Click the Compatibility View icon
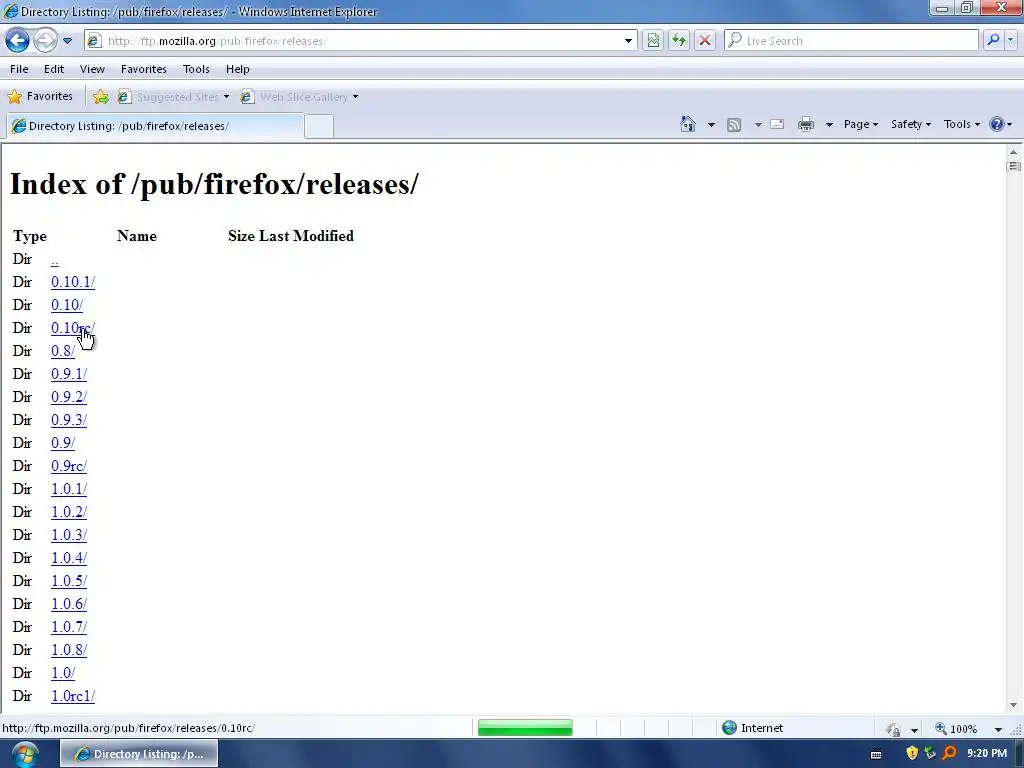Viewport: 1024px width, 768px height. point(653,40)
